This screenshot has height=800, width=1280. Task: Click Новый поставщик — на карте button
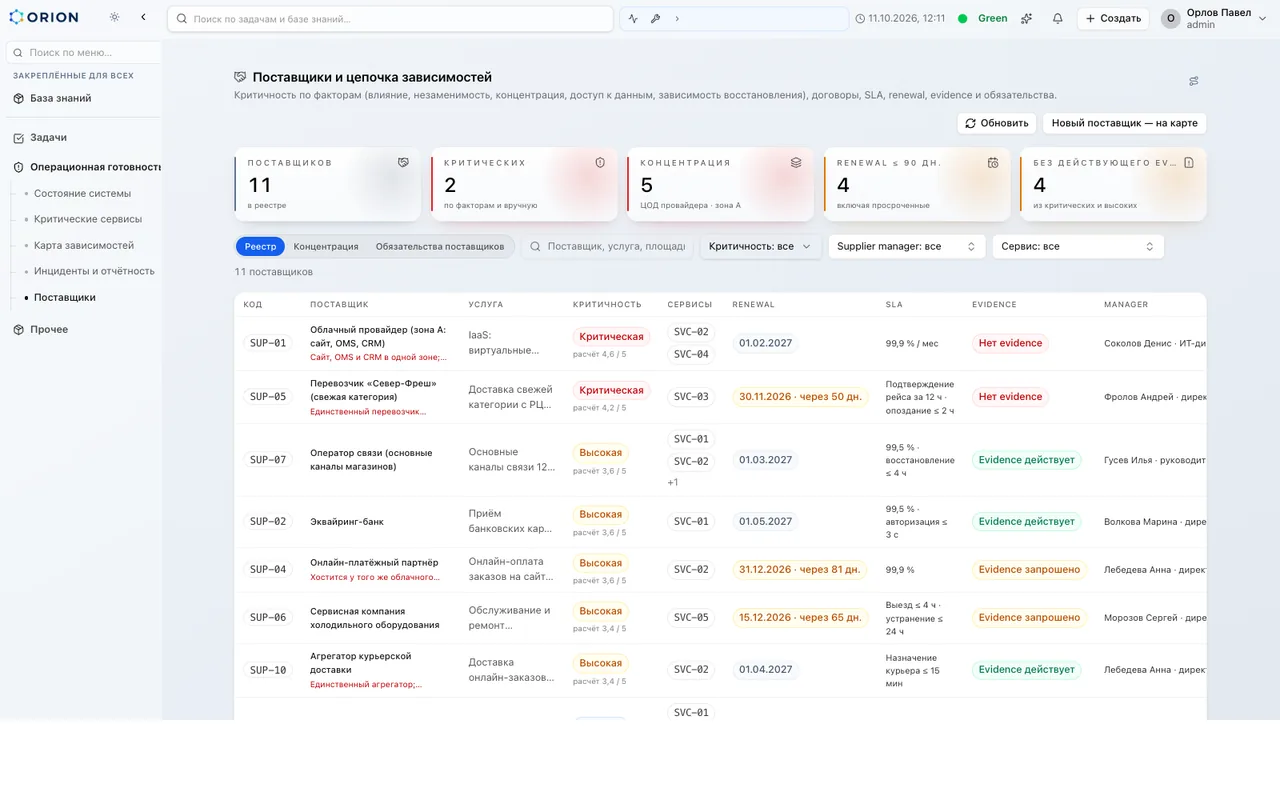tap(1124, 123)
